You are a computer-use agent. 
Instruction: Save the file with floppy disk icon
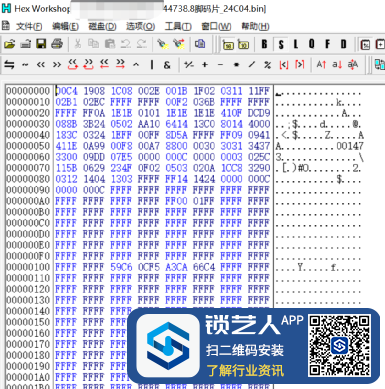(x=41, y=44)
